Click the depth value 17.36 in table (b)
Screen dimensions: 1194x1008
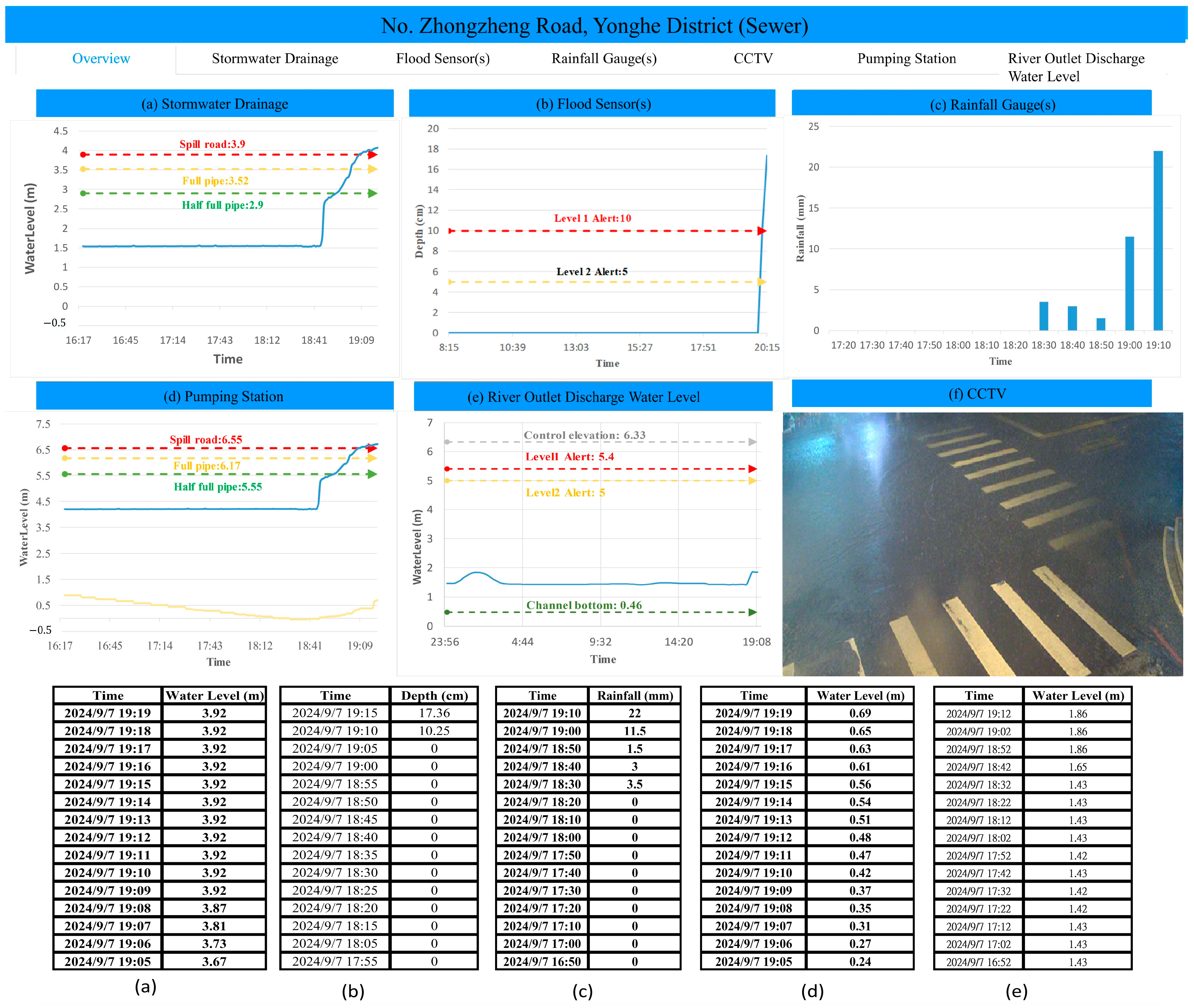[434, 713]
